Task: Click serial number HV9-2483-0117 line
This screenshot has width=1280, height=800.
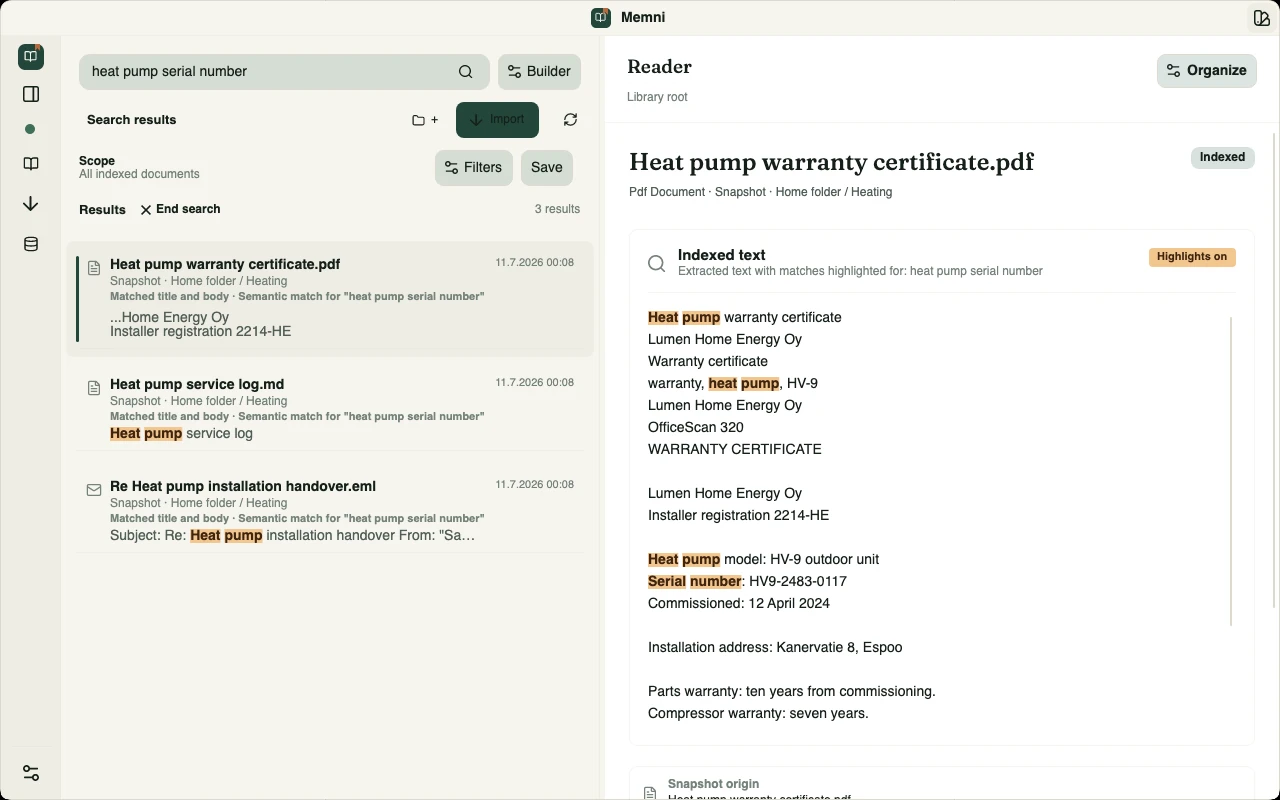Action: 747,581
